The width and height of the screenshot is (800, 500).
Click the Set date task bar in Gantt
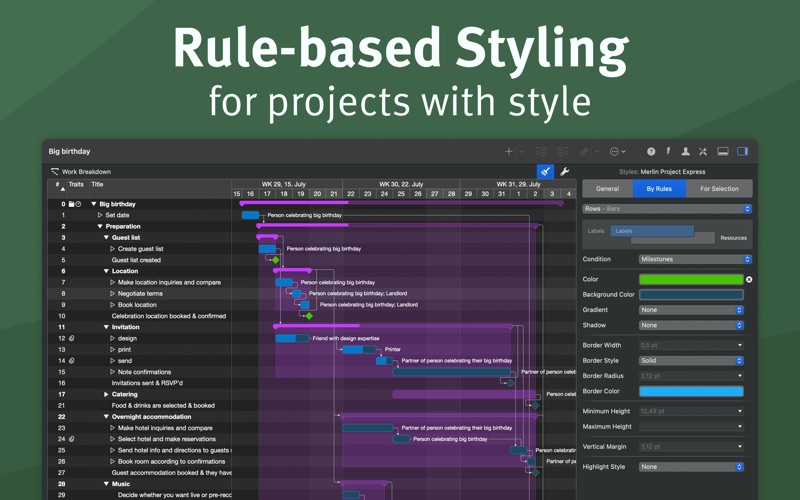(251, 215)
